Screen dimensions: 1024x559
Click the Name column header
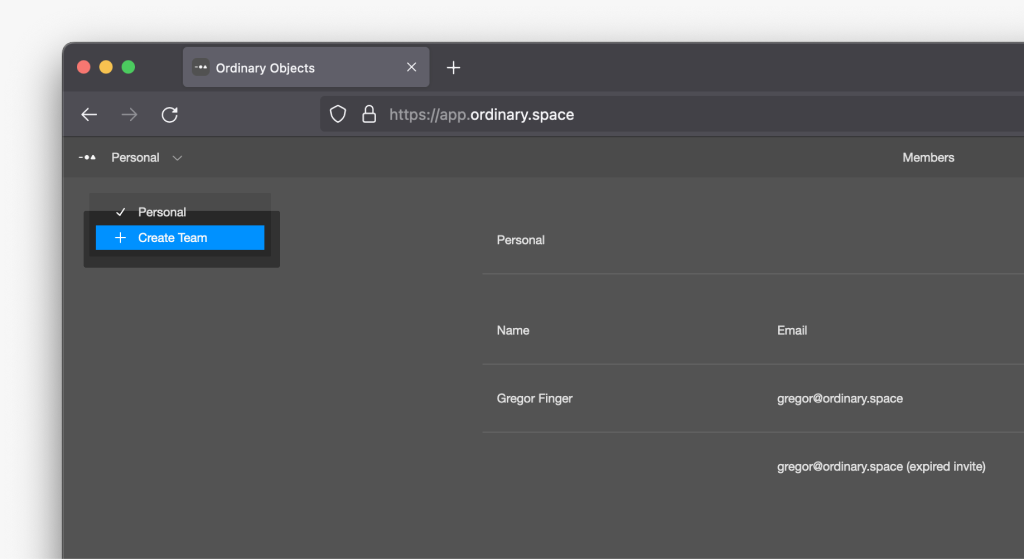point(513,330)
